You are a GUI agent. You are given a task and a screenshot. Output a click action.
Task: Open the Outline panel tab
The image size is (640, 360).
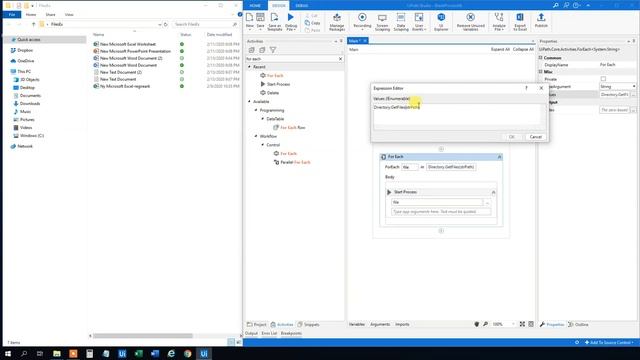(578, 324)
